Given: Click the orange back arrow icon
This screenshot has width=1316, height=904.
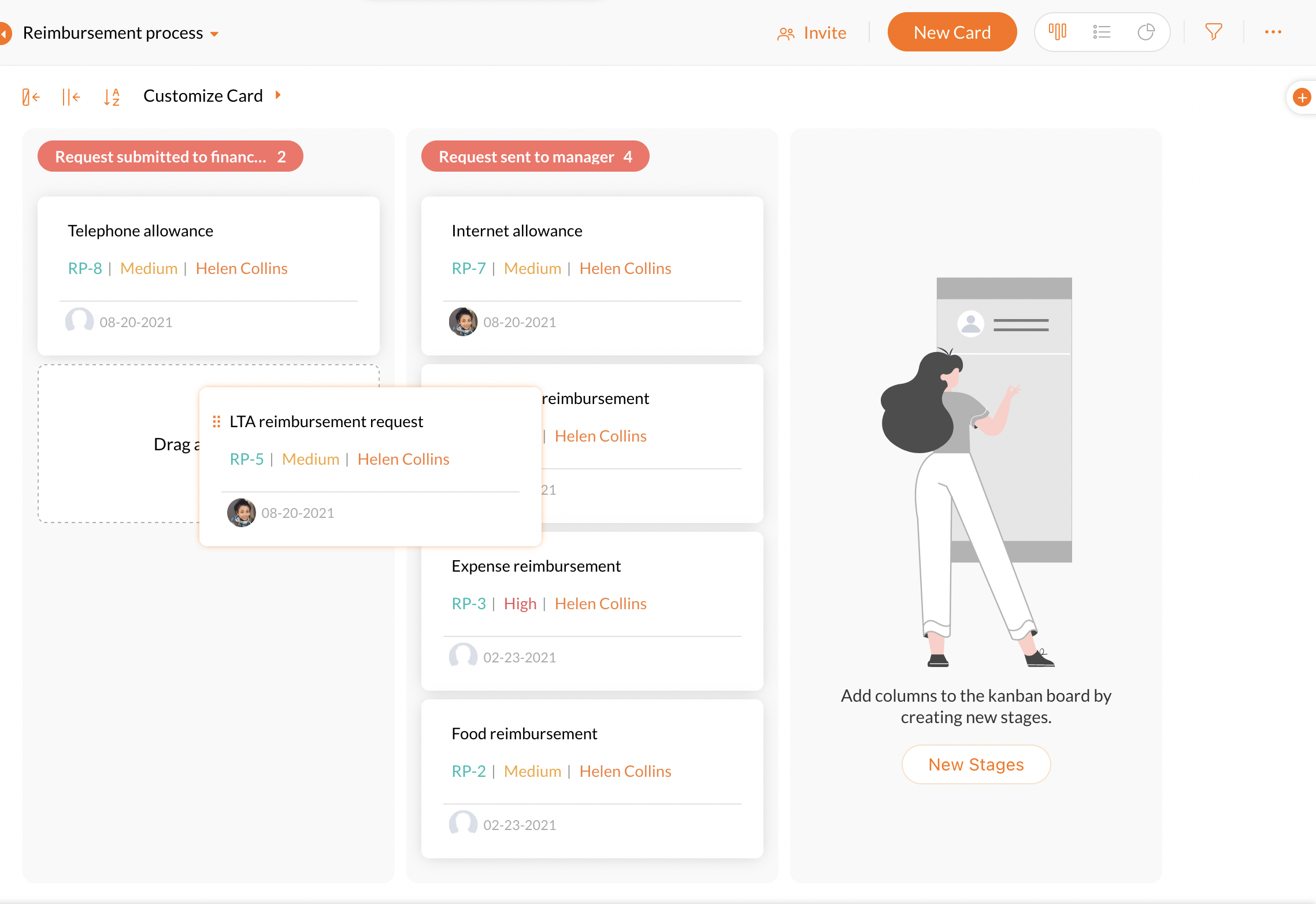Looking at the screenshot, I should pos(5,34).
